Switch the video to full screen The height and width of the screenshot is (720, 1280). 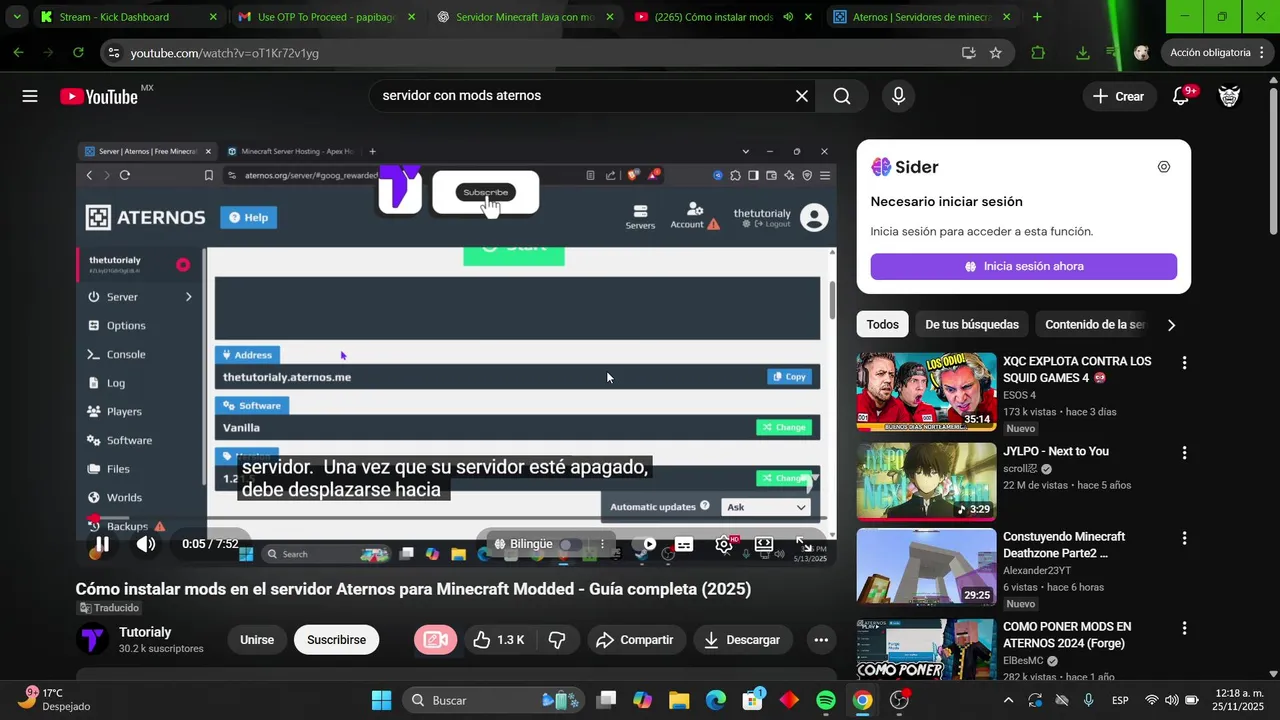[x=803, y=544]
